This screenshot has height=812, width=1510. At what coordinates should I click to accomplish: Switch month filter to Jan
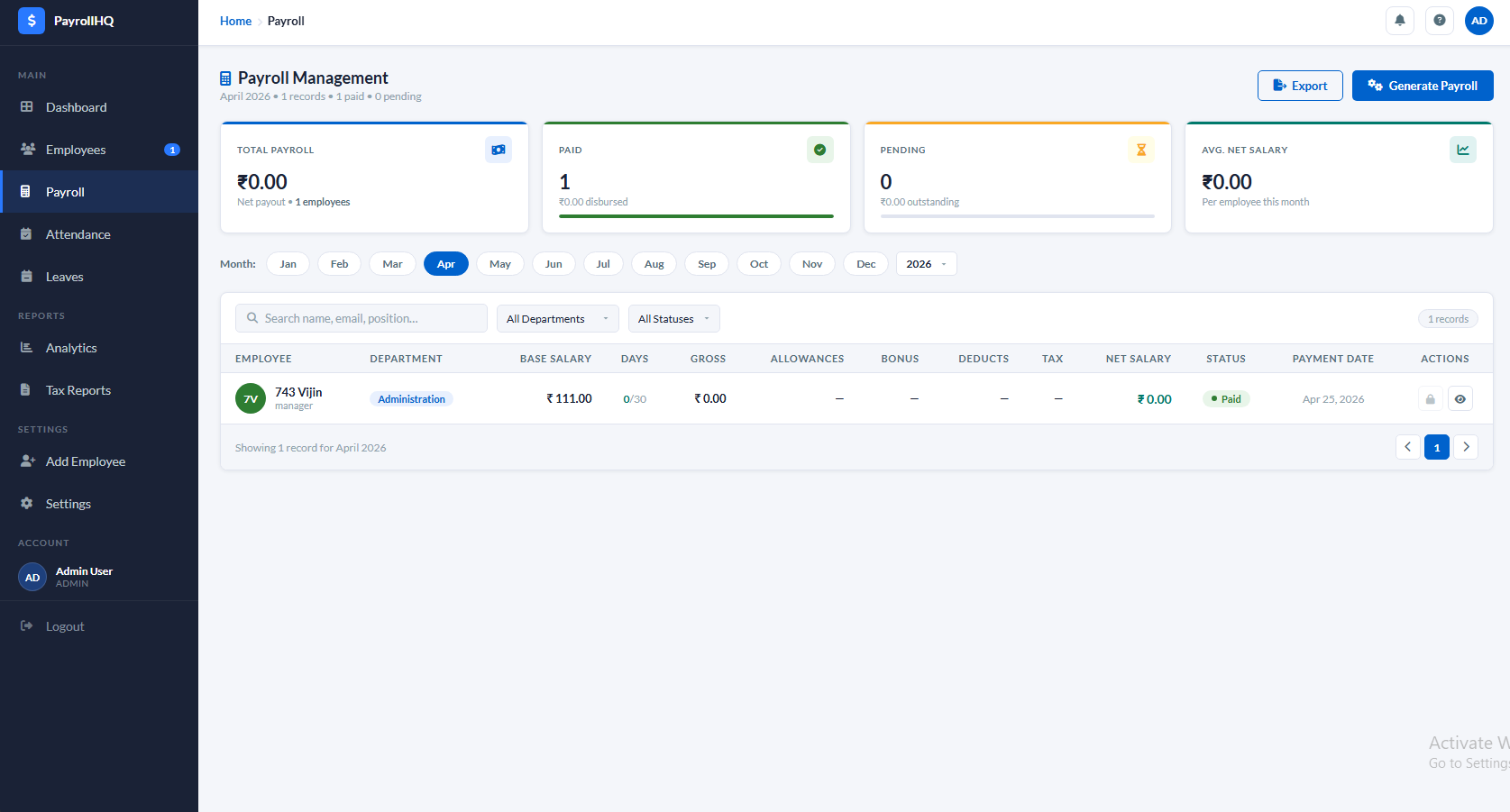pyautogui.click(x=288, y=264)
